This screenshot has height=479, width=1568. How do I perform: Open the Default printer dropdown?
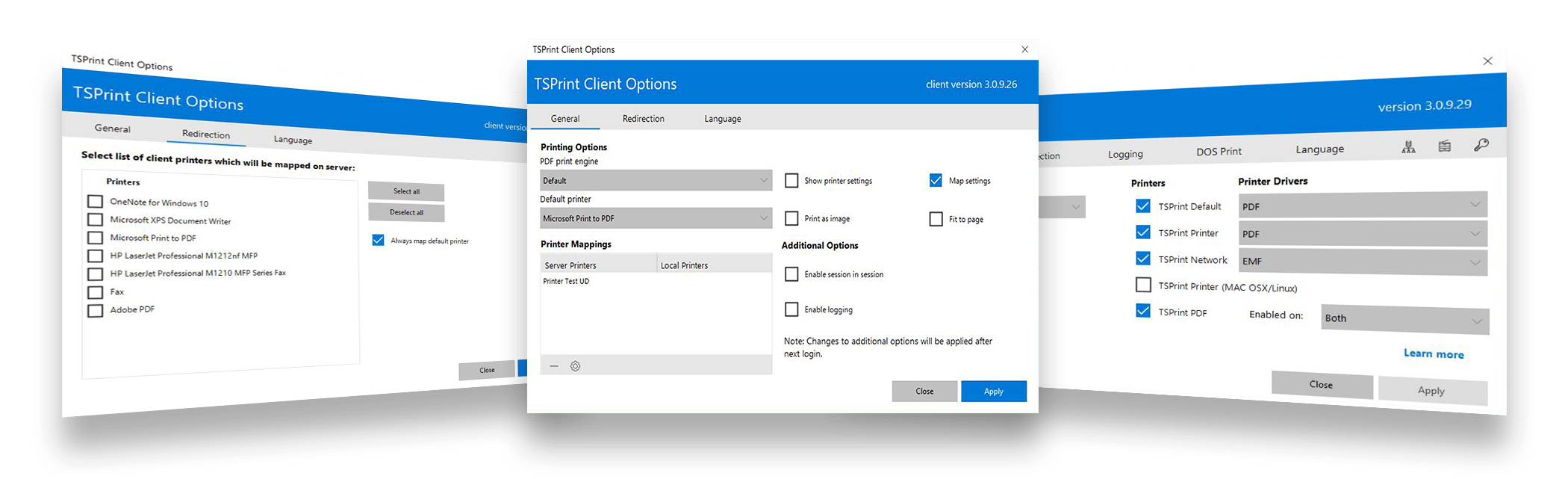(656, 218)
